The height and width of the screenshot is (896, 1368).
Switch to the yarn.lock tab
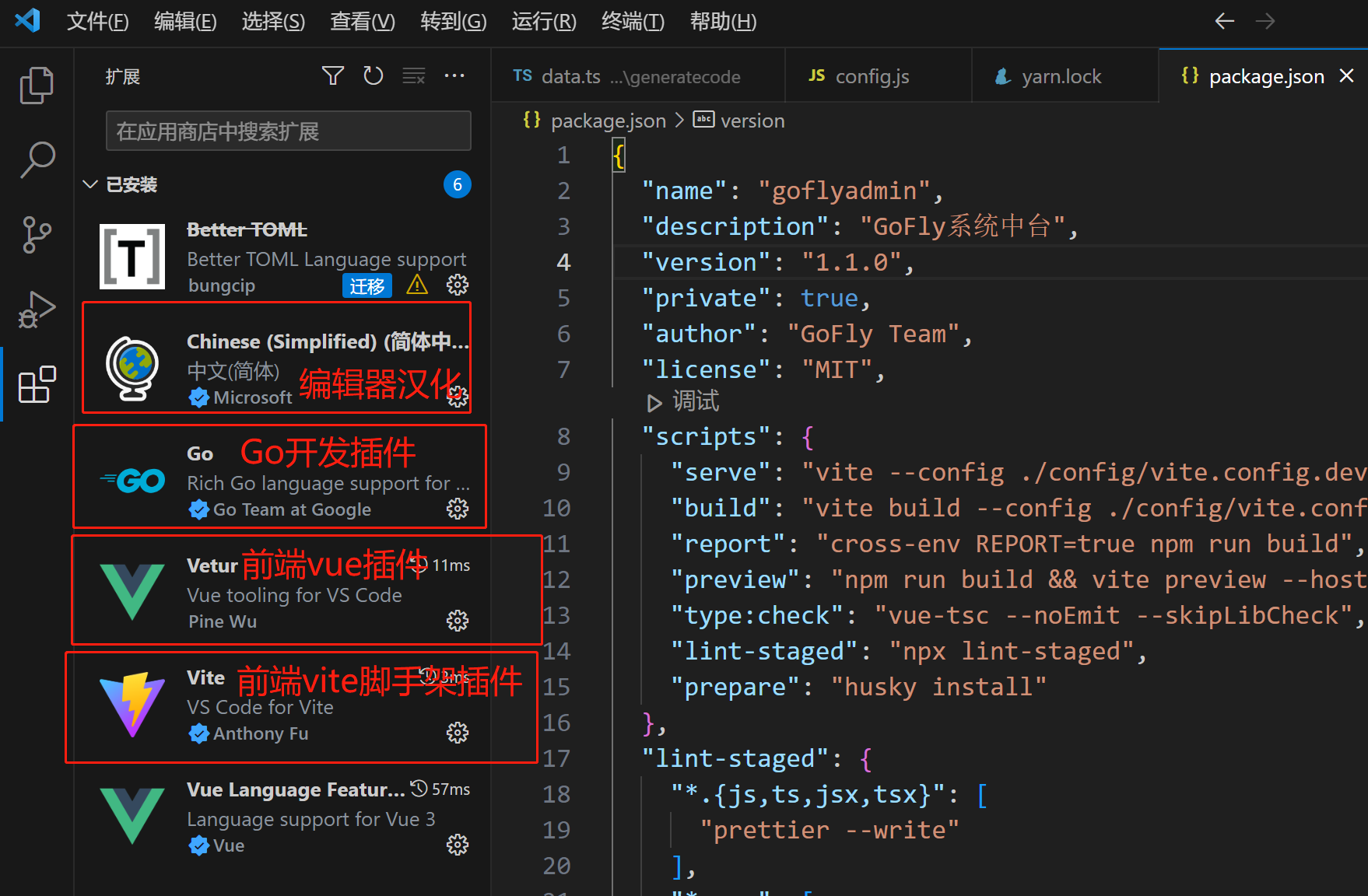pos(1061,76)
